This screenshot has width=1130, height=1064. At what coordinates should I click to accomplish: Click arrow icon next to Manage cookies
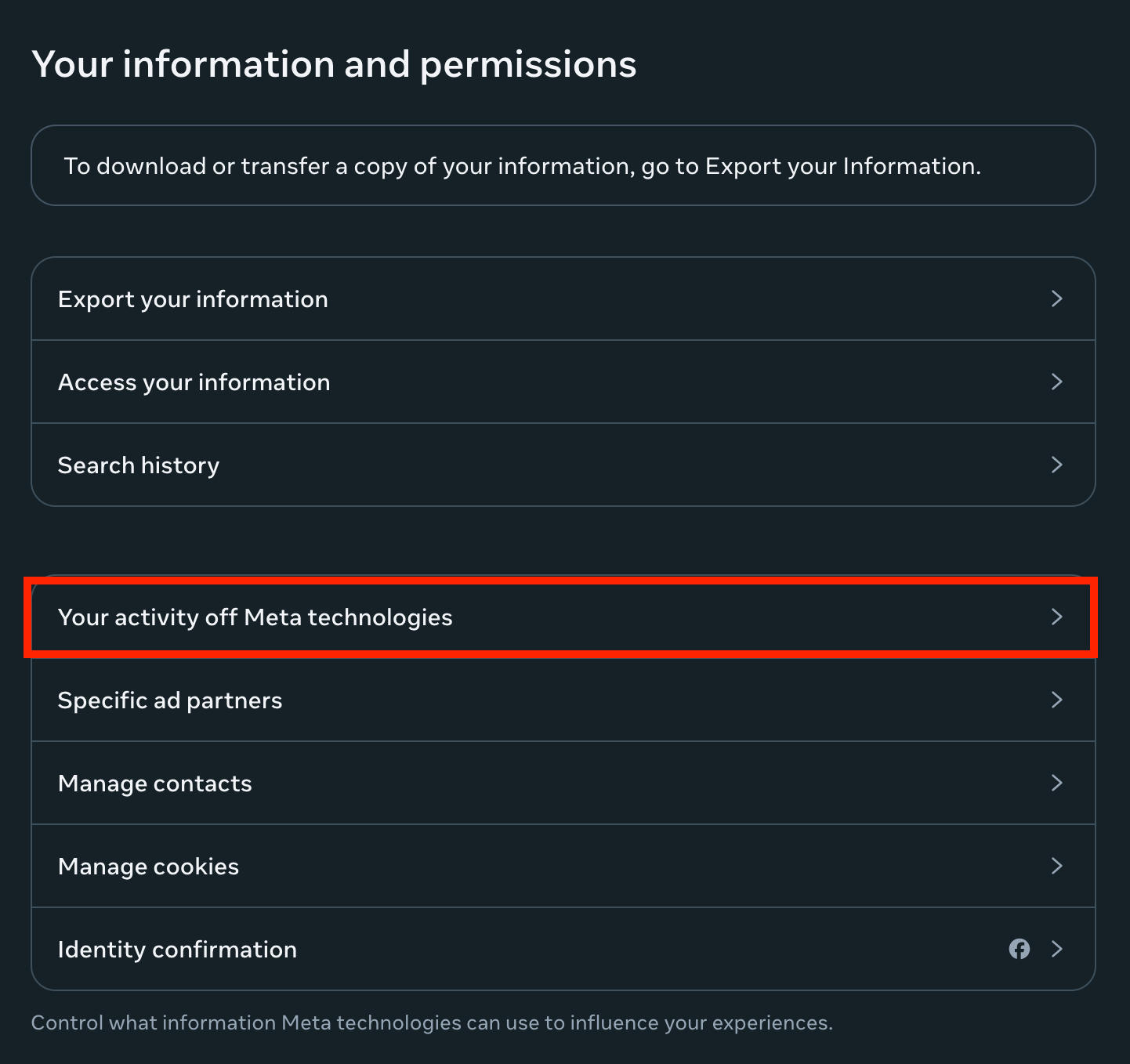pos(1056,866)
